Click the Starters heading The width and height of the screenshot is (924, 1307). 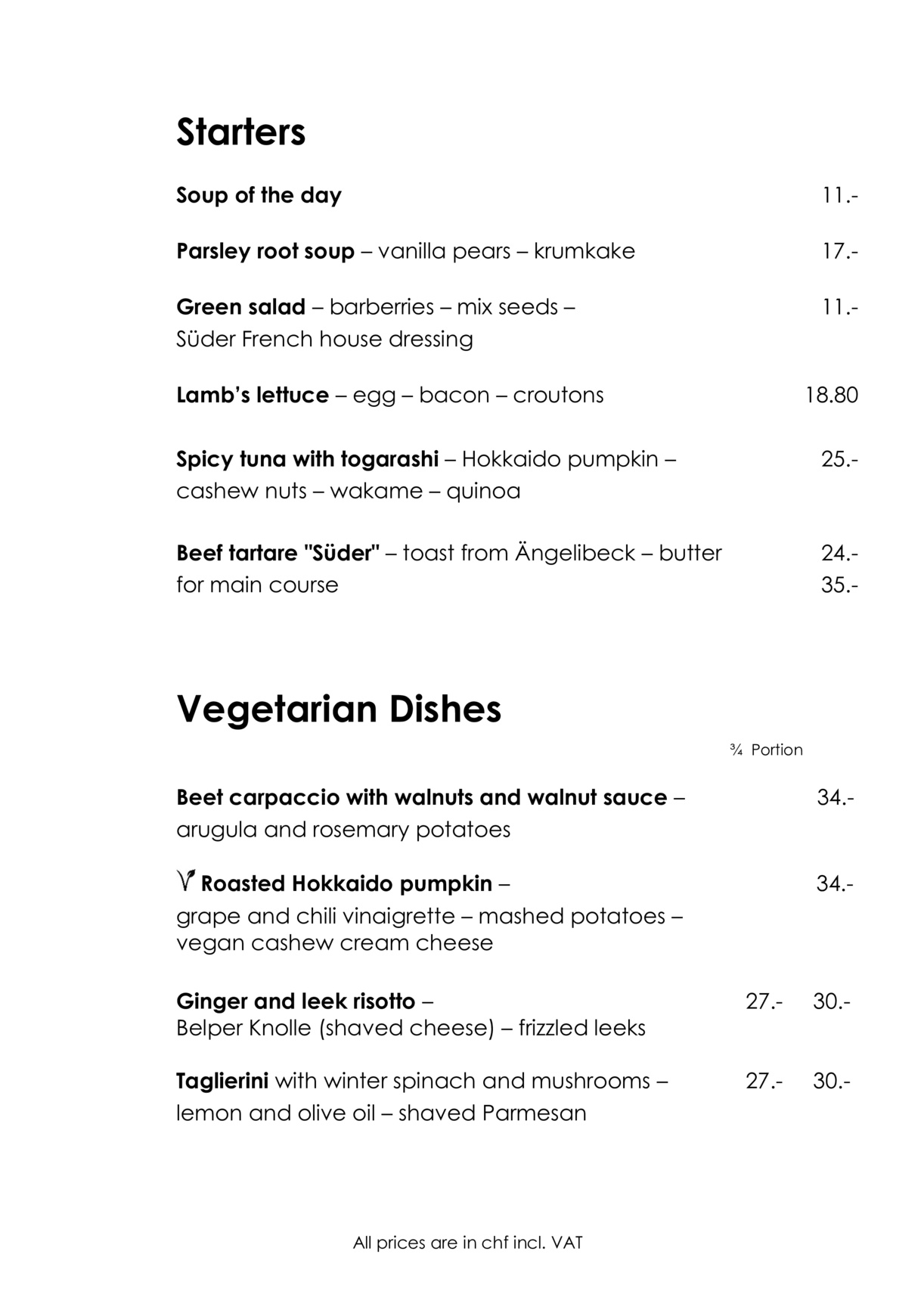coord(240,132)
